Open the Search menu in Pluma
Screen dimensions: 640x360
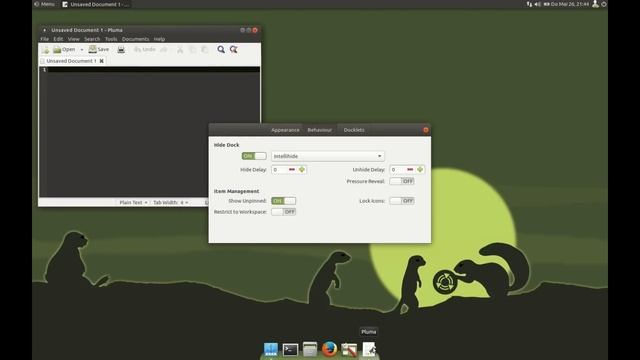click(92, 39)
